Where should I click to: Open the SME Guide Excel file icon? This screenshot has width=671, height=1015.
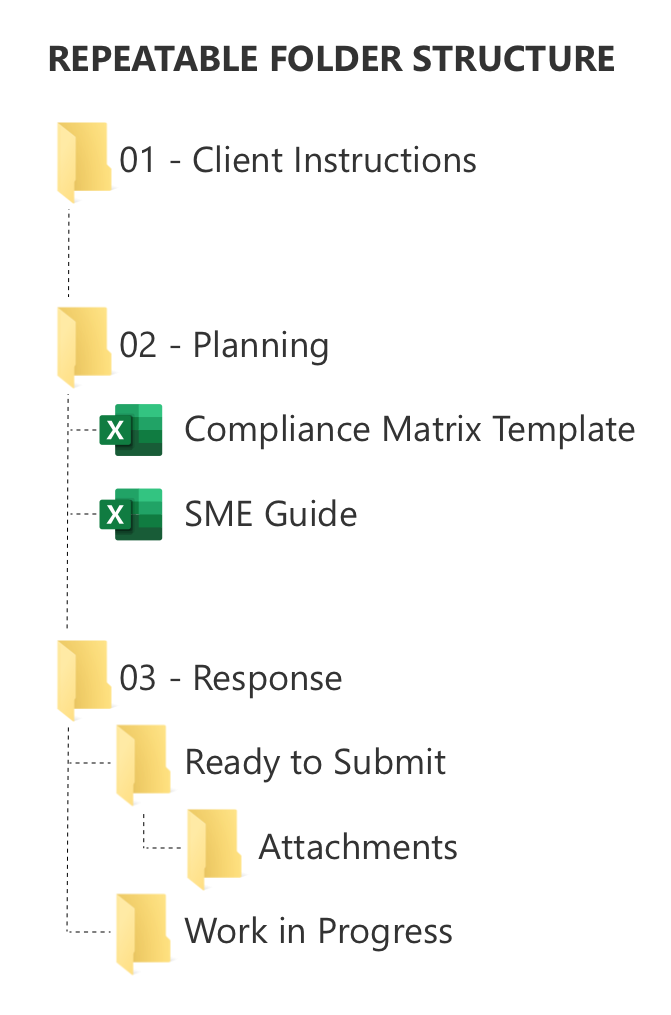coord(131,514)
